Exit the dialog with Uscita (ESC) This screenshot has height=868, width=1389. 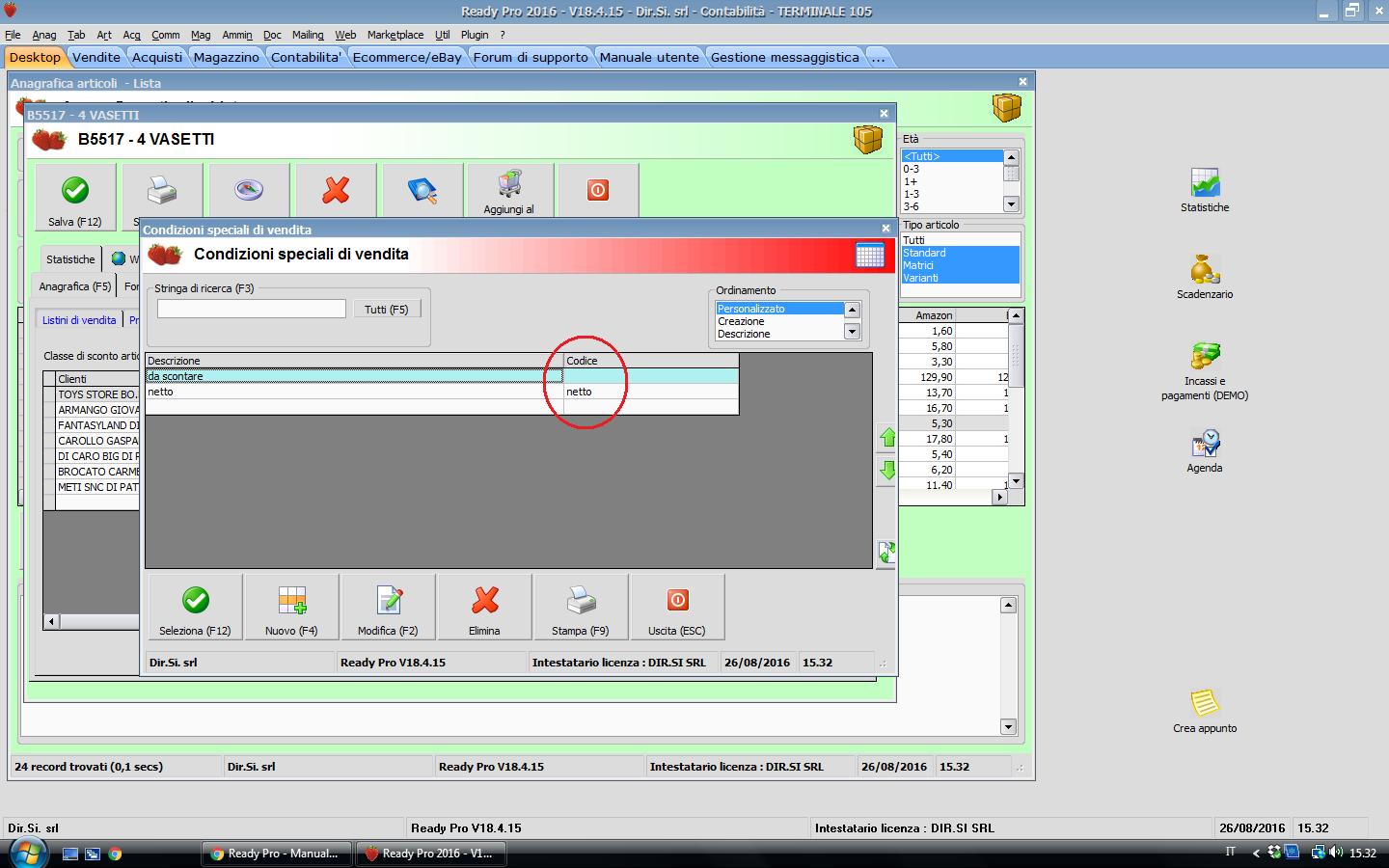pos(677,607)
